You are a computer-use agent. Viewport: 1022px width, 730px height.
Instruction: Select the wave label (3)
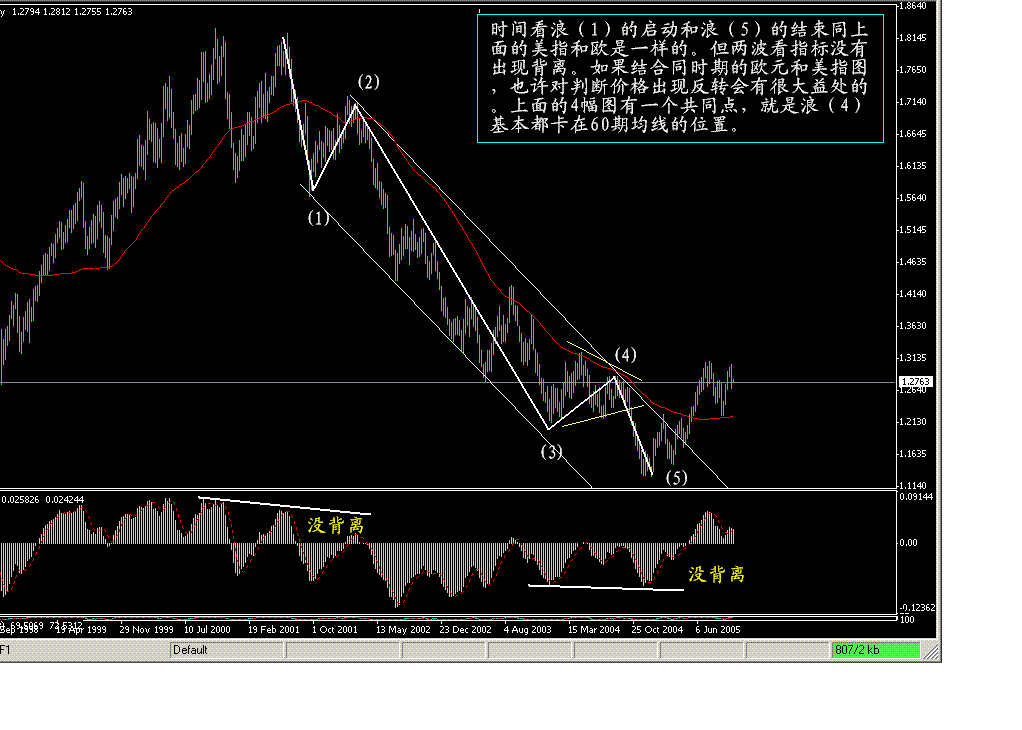point(551,452)
